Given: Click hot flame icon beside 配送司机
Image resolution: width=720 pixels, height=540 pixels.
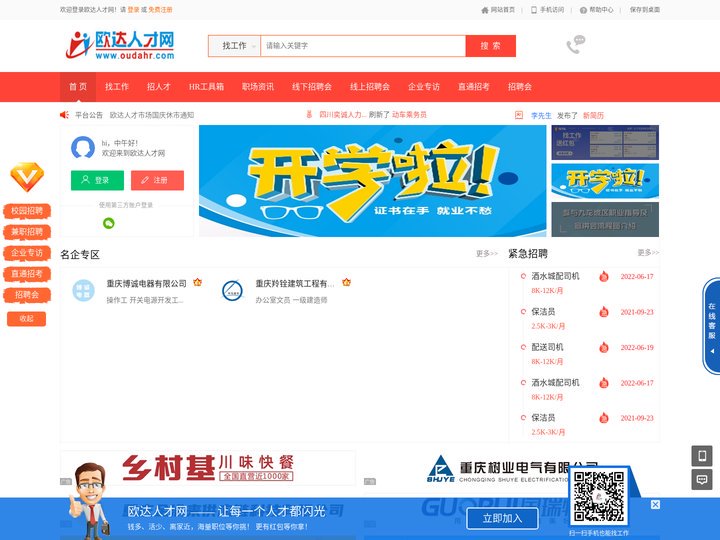Looking at the screenshot, I should pos(604,348).
